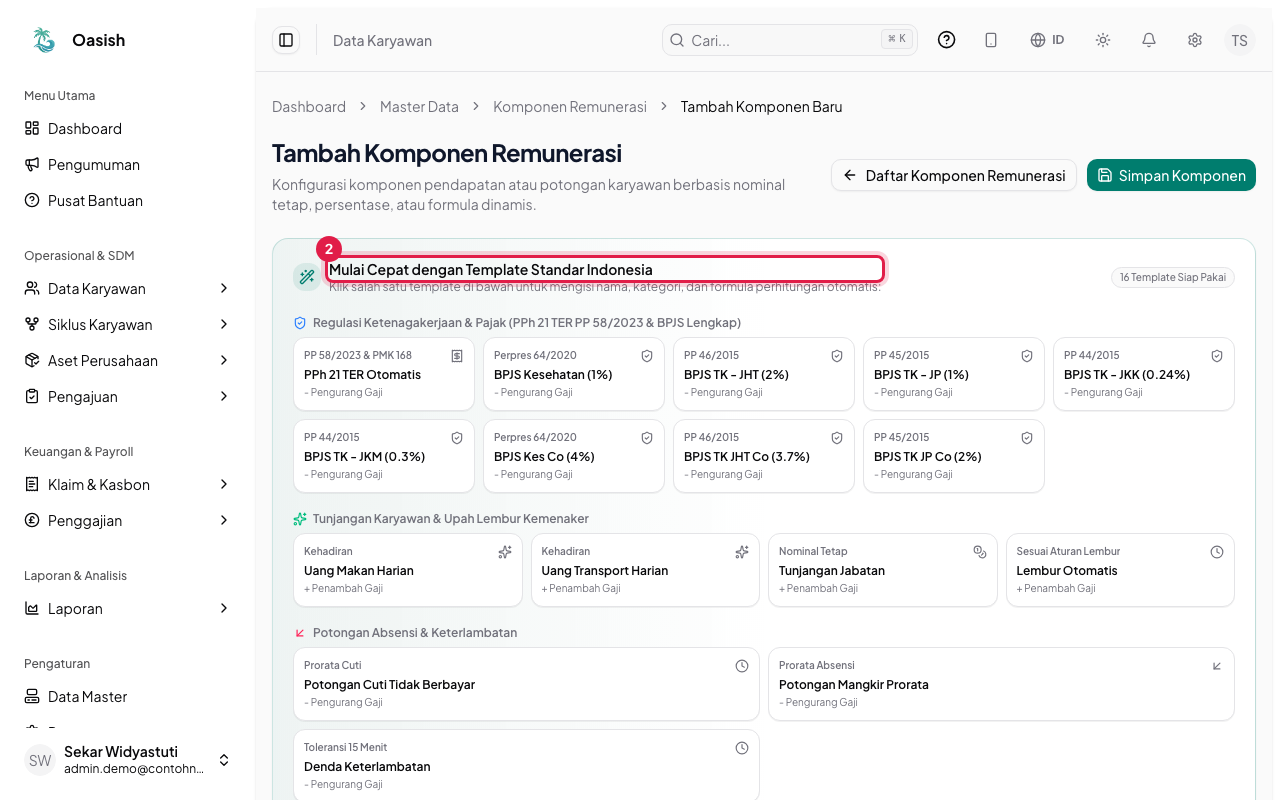Open the Dashboard breadcrumb link
This screenshot has height=800, width=1280.
point(309,107)
